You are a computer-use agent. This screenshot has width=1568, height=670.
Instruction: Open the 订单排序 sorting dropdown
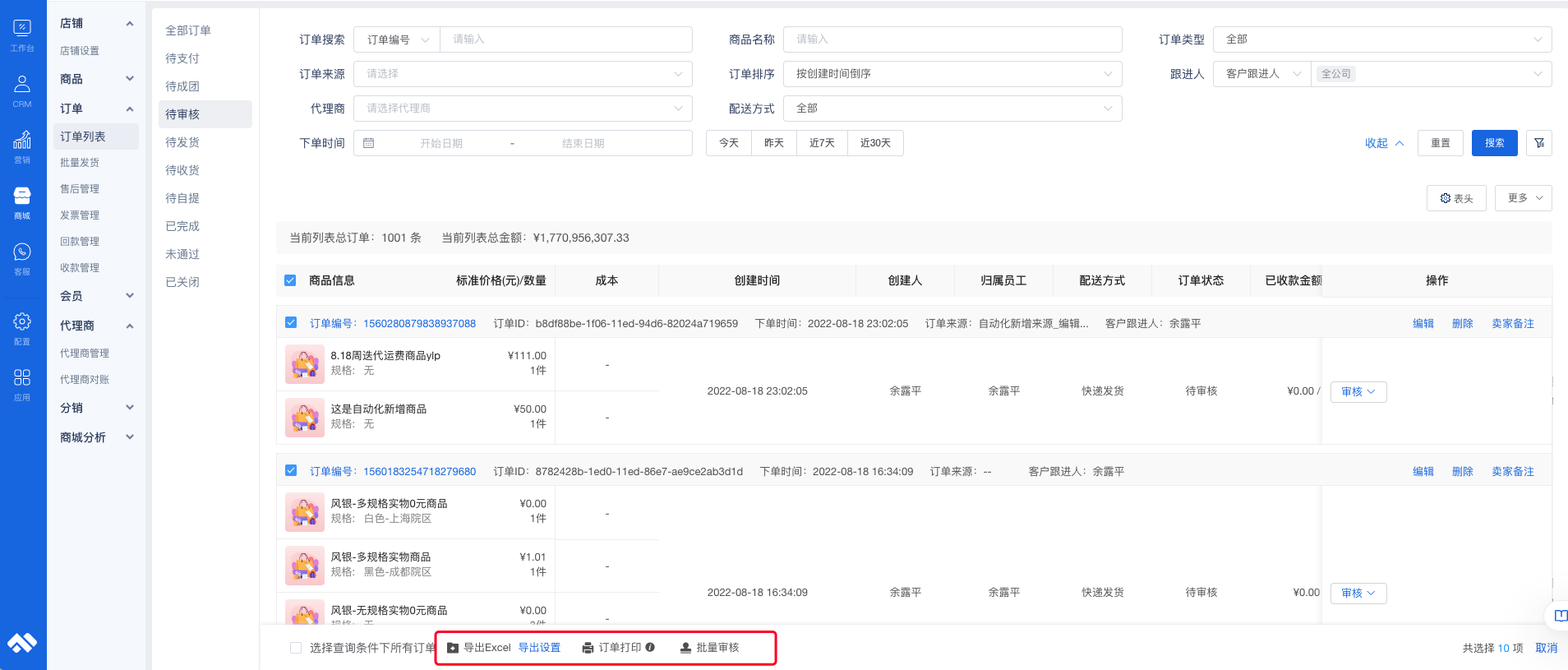[x=952, y=74]
